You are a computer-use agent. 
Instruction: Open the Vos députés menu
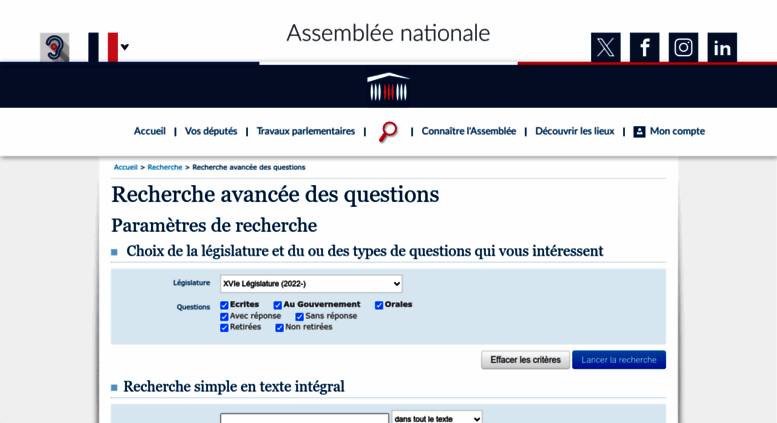[x=211, y=131]
